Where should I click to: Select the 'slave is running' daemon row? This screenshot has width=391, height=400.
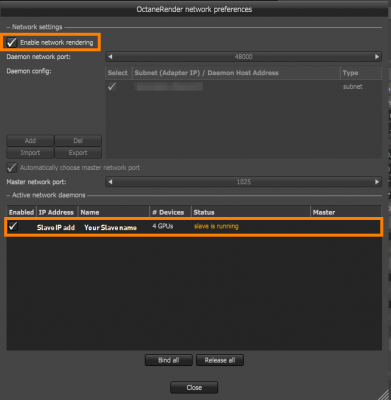[194, 227]
